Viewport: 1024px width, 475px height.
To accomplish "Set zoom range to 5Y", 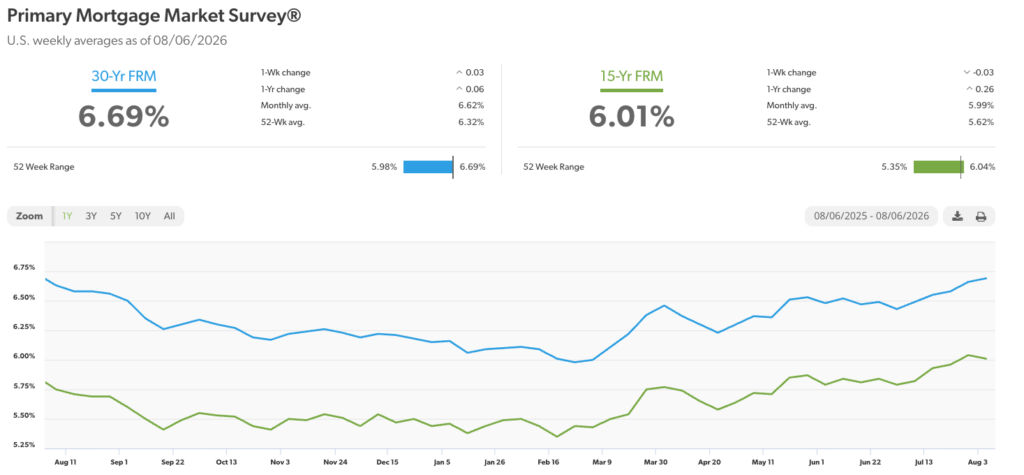I will pyautogui.click(x=116, y=216).
